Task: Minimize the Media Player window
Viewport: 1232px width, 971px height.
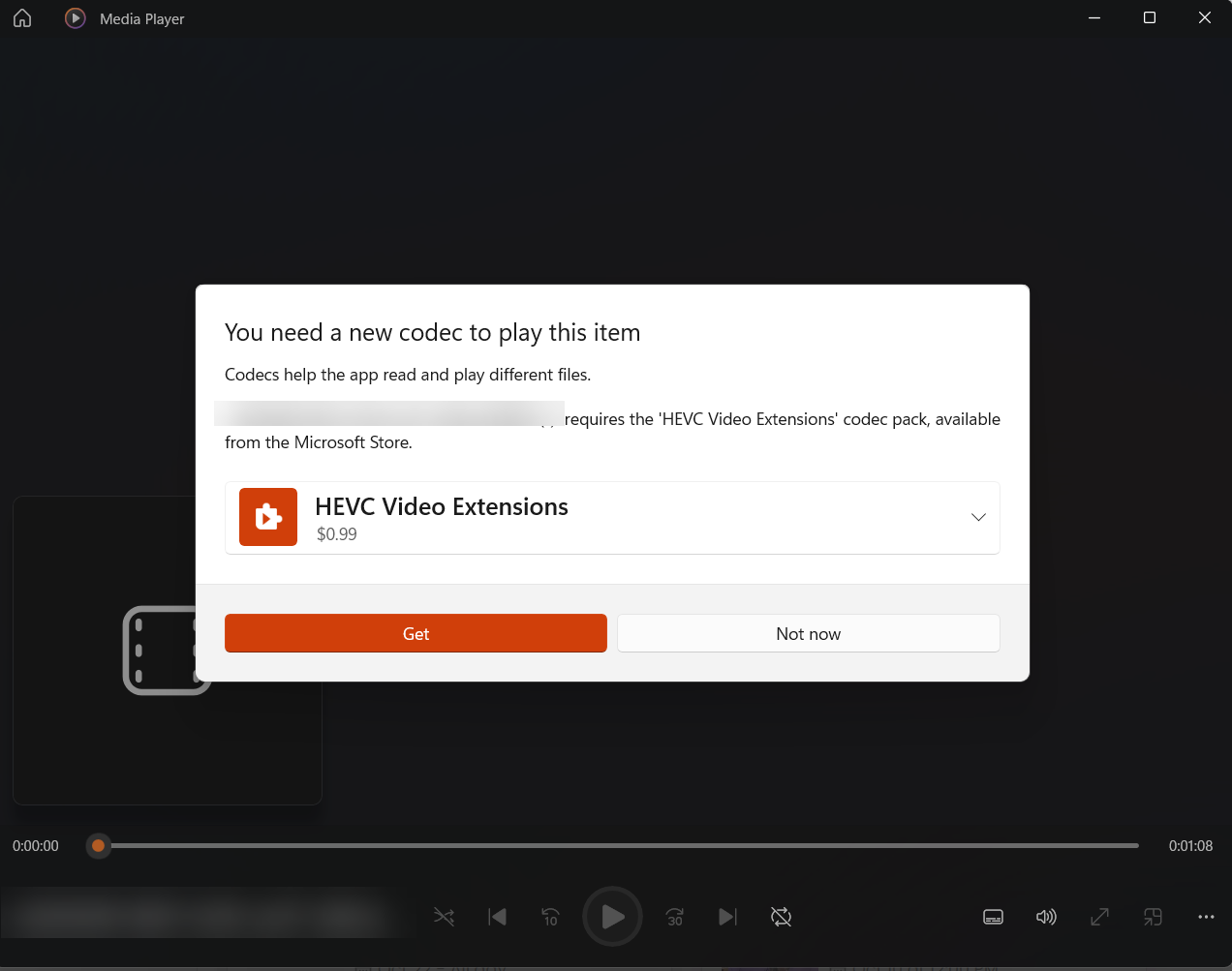Action: tap(1094, 18)
